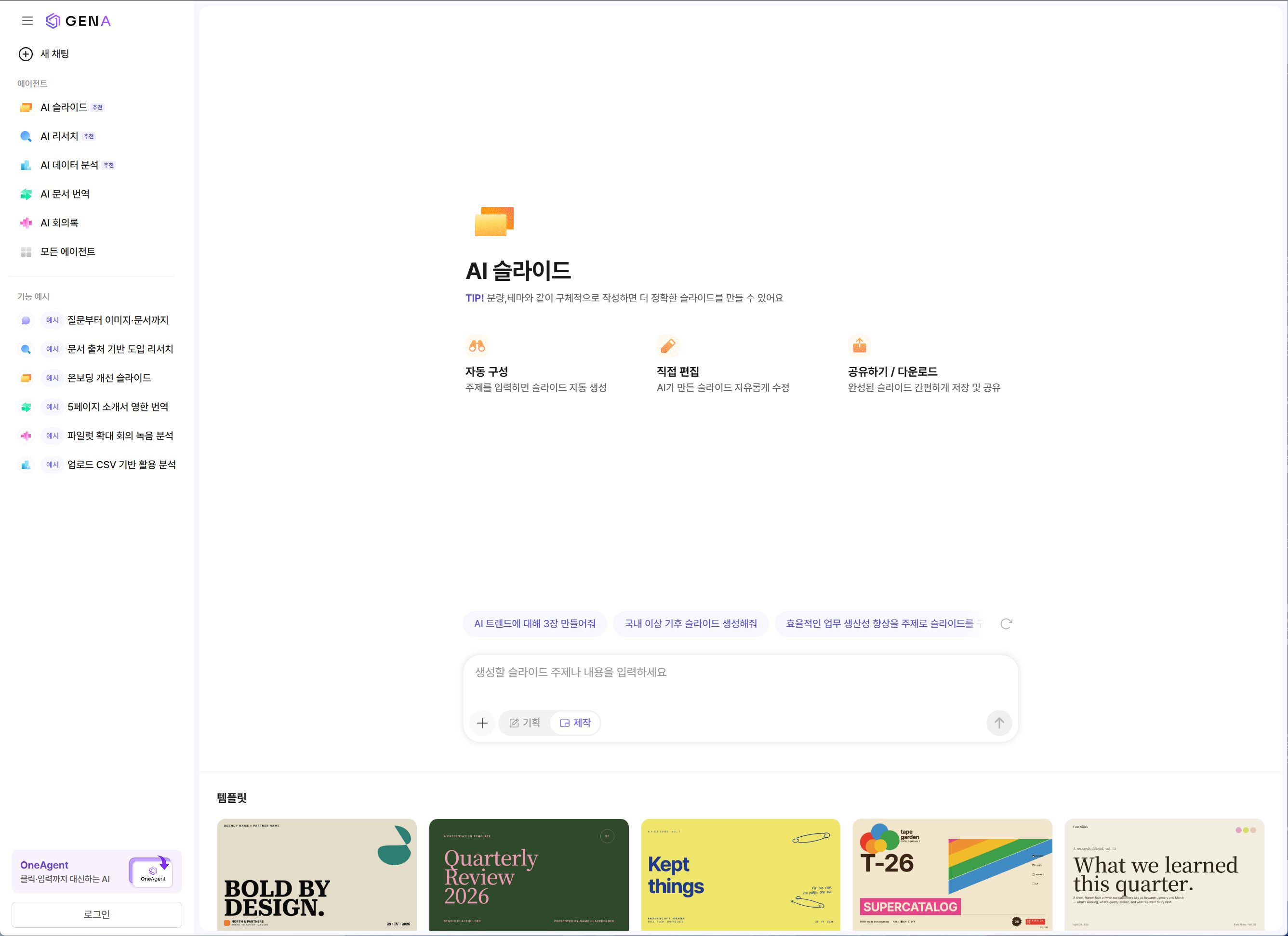Select What we learned this quarter template

(1164, 875)
